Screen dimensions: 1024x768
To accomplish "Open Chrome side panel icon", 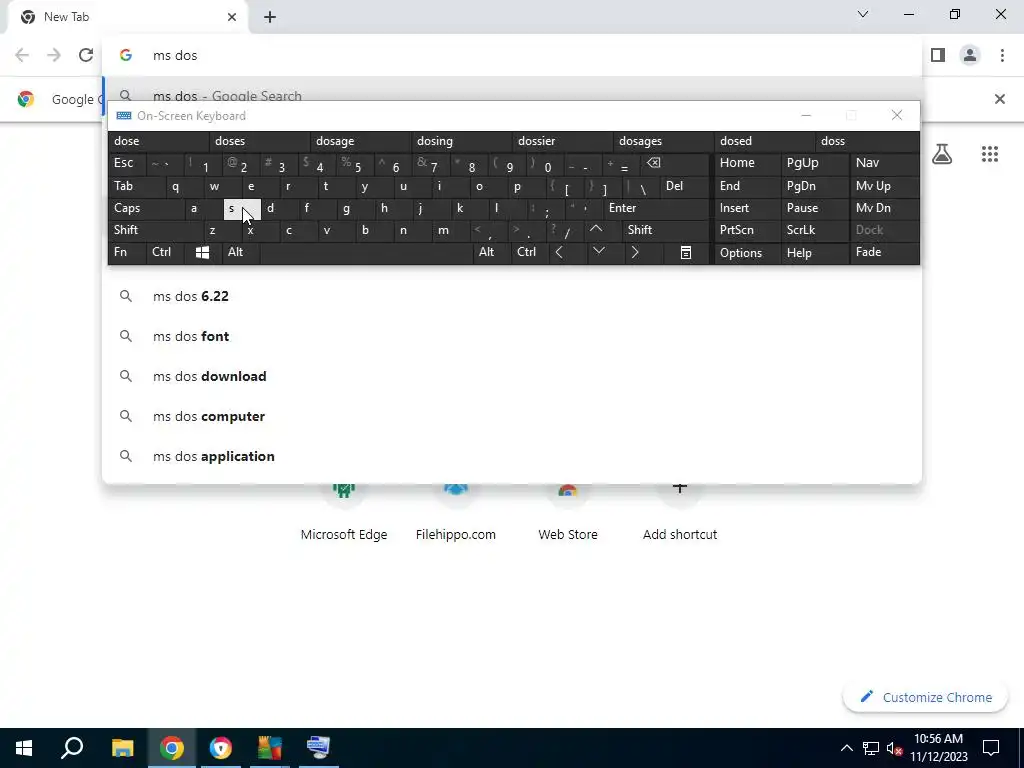I will 938,55.
